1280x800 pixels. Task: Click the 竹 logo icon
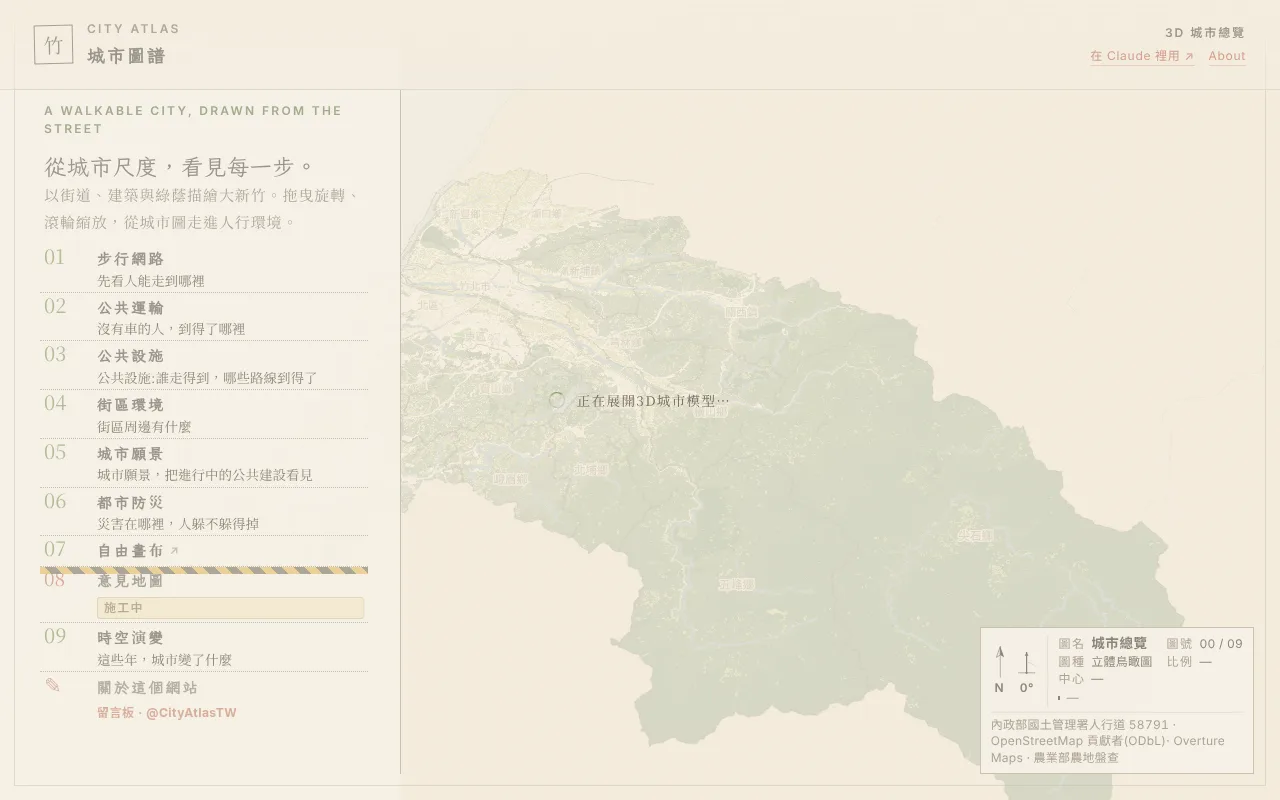[x=53, y=45]
